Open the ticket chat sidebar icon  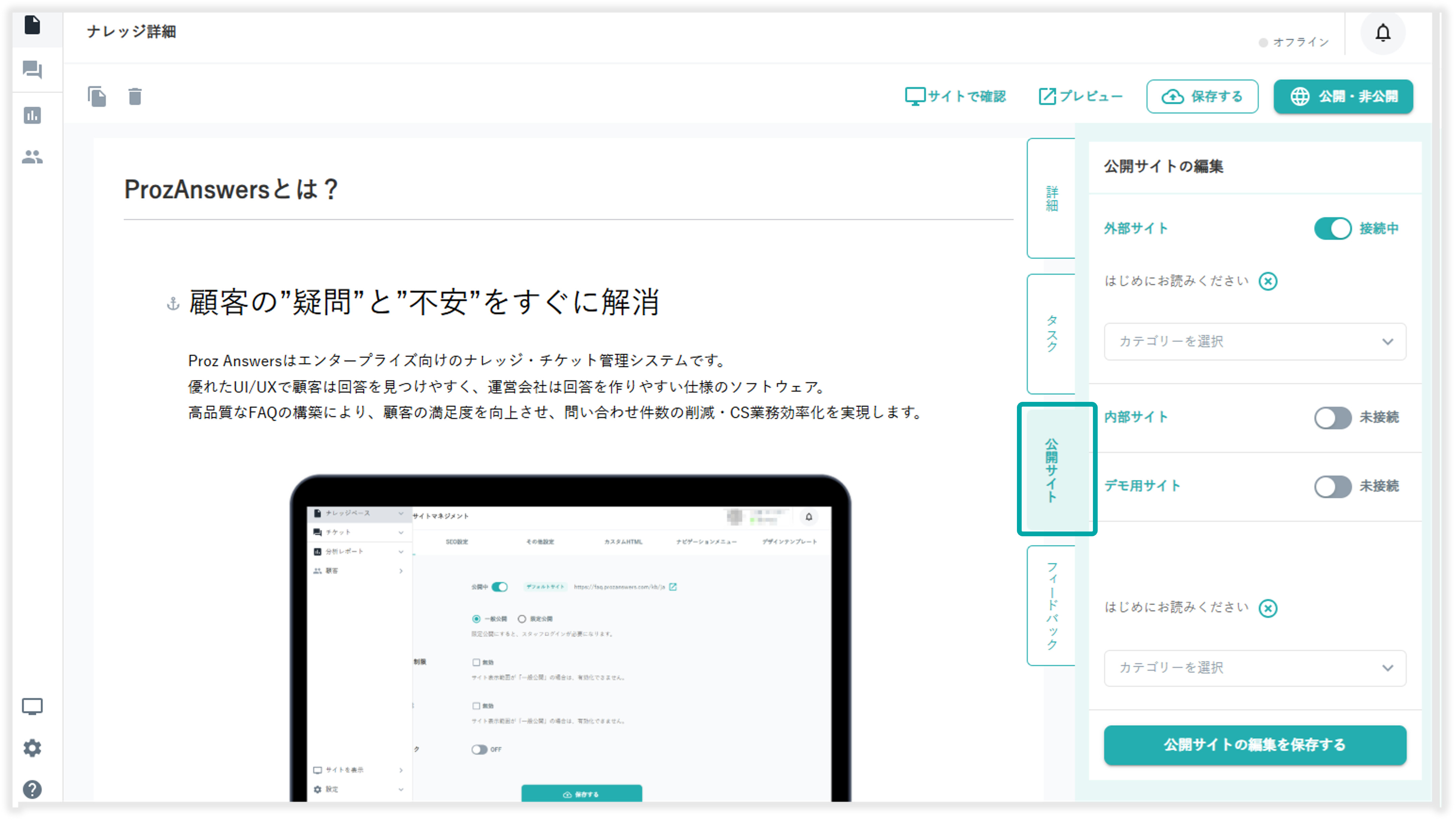(32, 70)
